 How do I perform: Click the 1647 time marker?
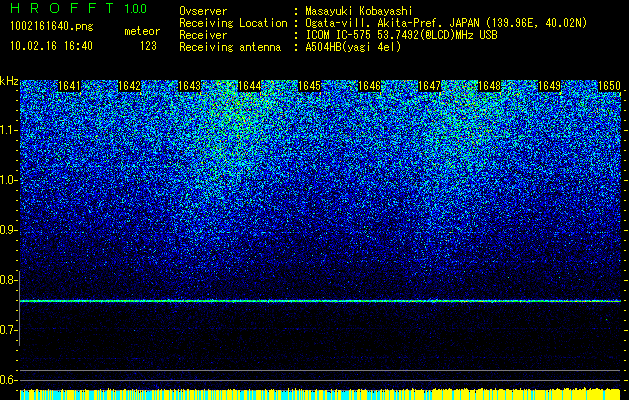pyautogui.click(x=430, y=86)
